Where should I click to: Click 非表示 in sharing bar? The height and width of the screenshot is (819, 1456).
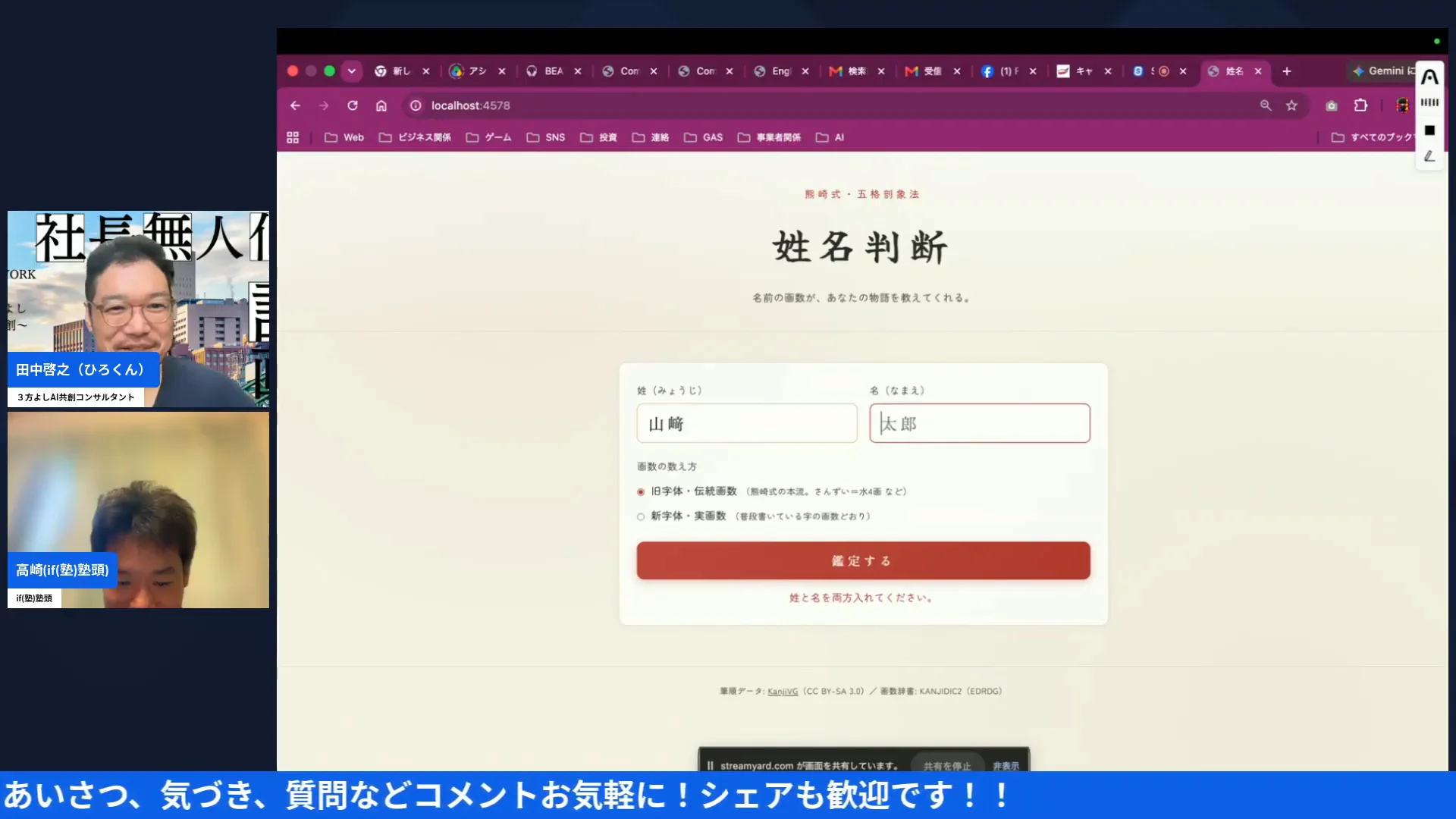1006,766
